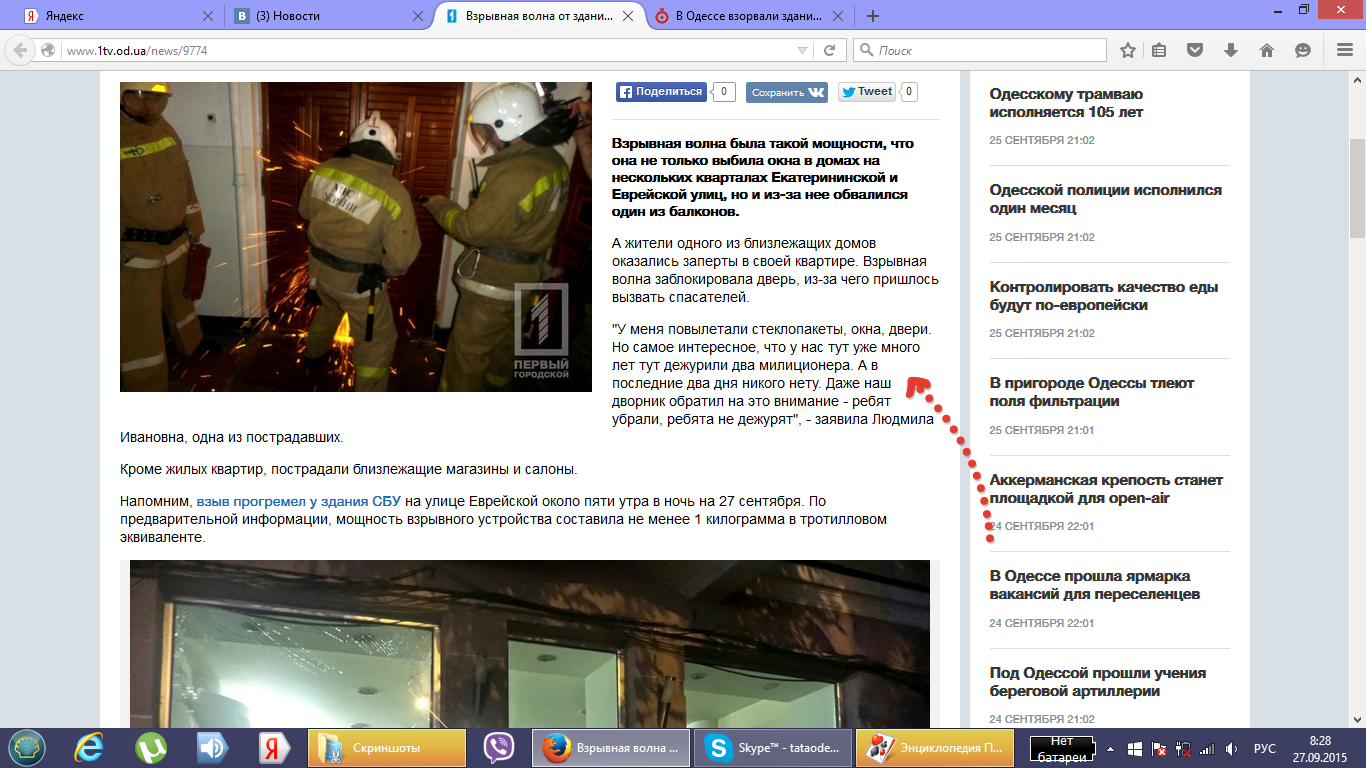1366x768 pixels.
Task: Reload the current page
Action: [829, 51]
